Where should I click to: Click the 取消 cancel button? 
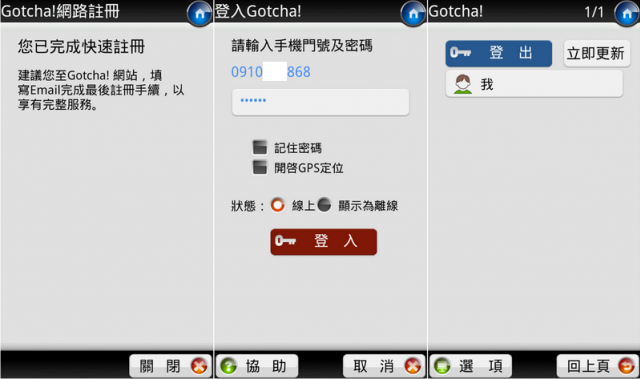384,366
